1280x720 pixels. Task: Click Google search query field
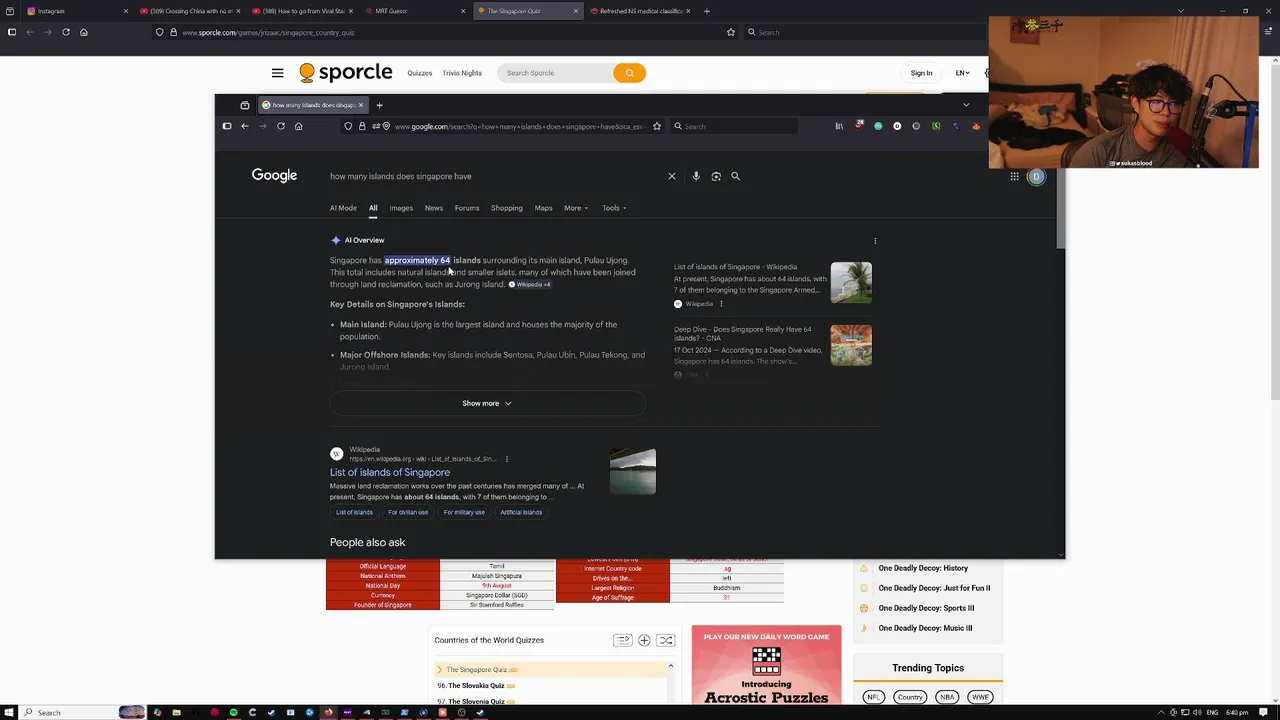[x=495, y=176]
